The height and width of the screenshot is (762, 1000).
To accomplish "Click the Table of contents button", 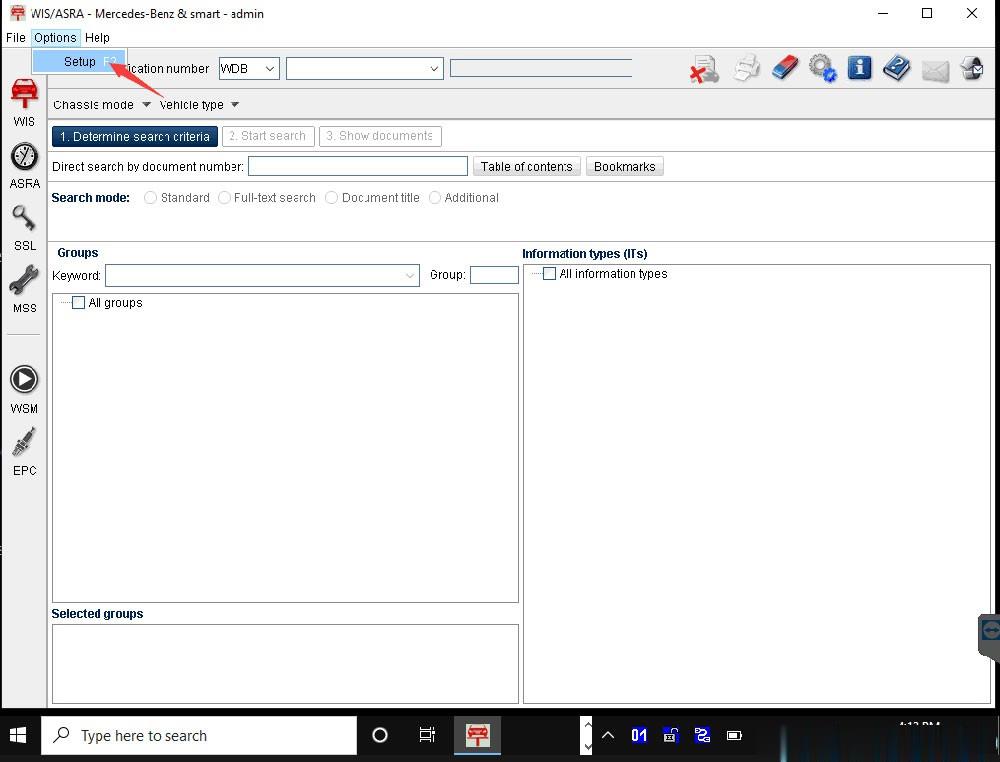I will [x=527, y=166].
